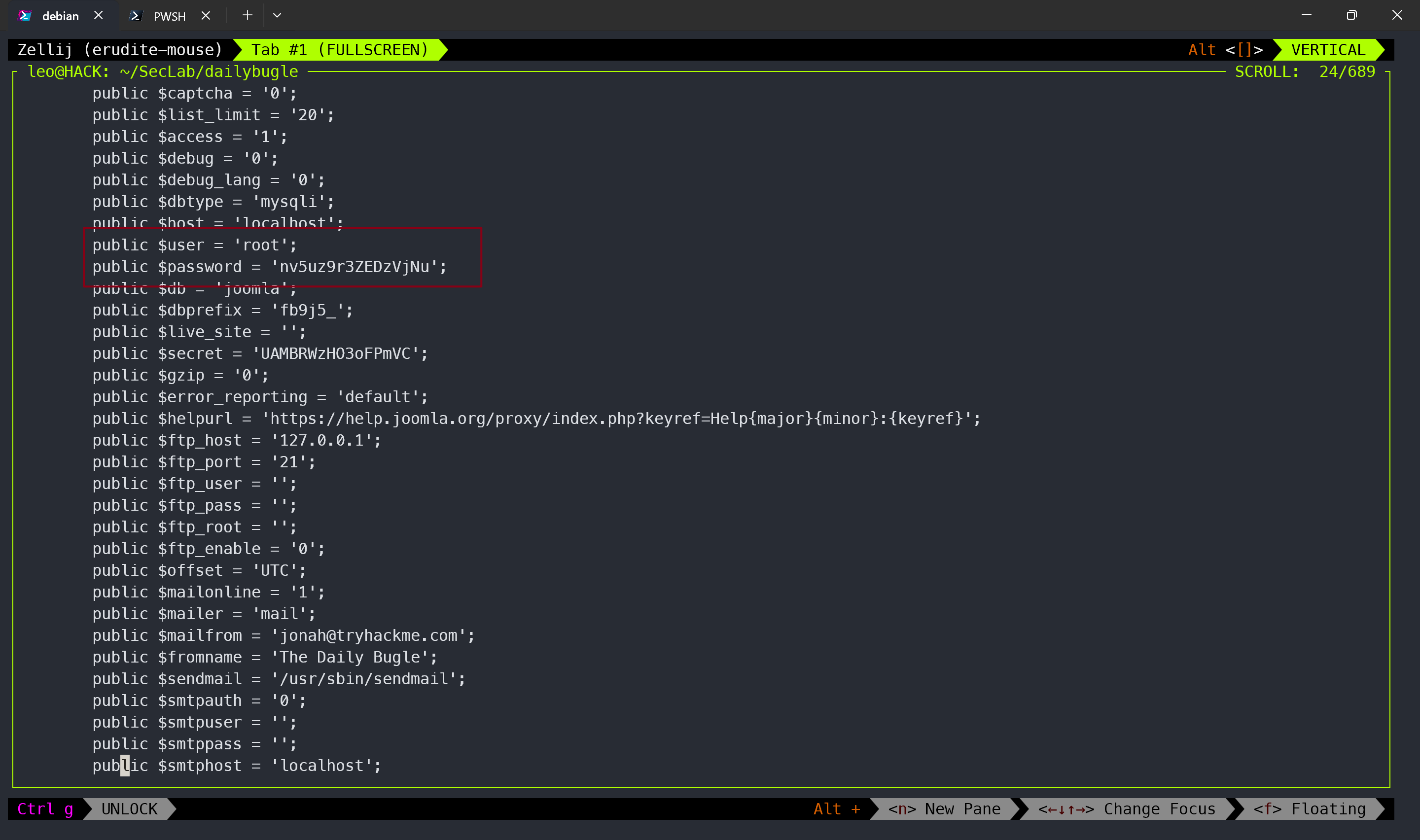Click the $dbprefix = 'fb9j5_' line
This screenshot has width=1420, height=840.
(x=223, y=310)
